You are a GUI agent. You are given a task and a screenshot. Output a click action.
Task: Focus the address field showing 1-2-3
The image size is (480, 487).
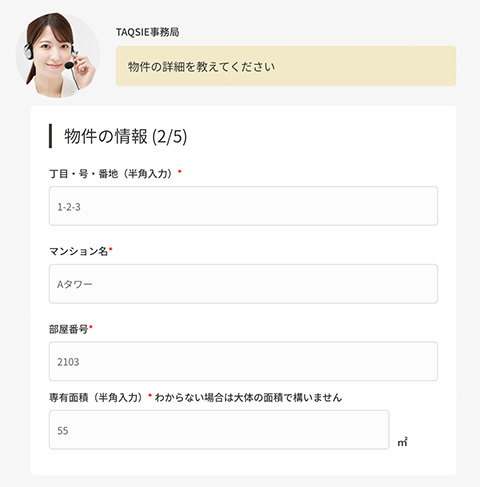click(243, 206)
